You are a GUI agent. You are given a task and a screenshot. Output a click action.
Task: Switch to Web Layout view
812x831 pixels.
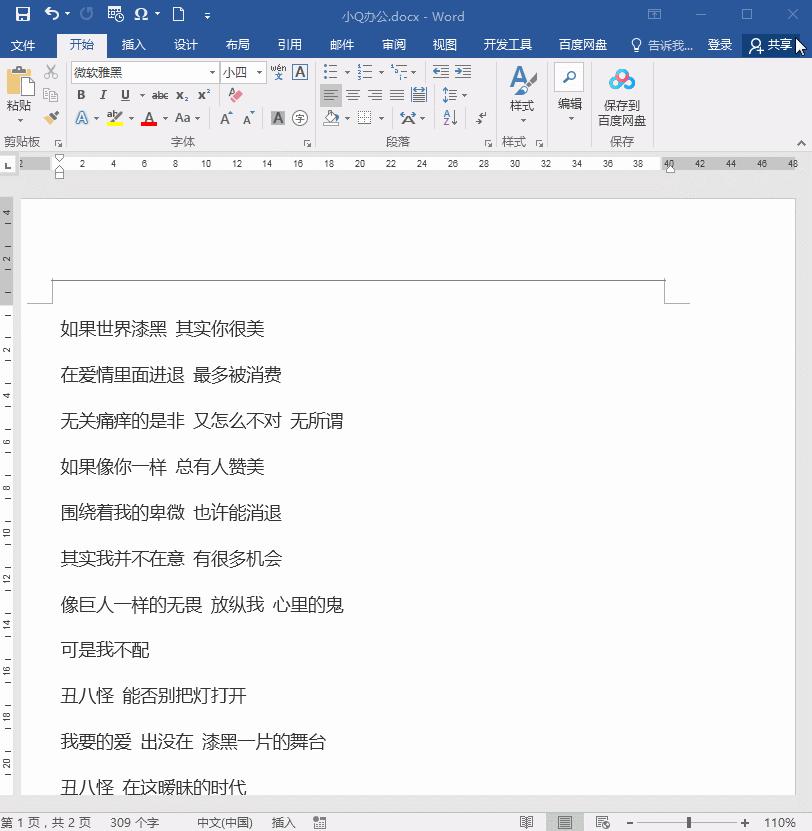pyautogui.click(x=603, y=822)
